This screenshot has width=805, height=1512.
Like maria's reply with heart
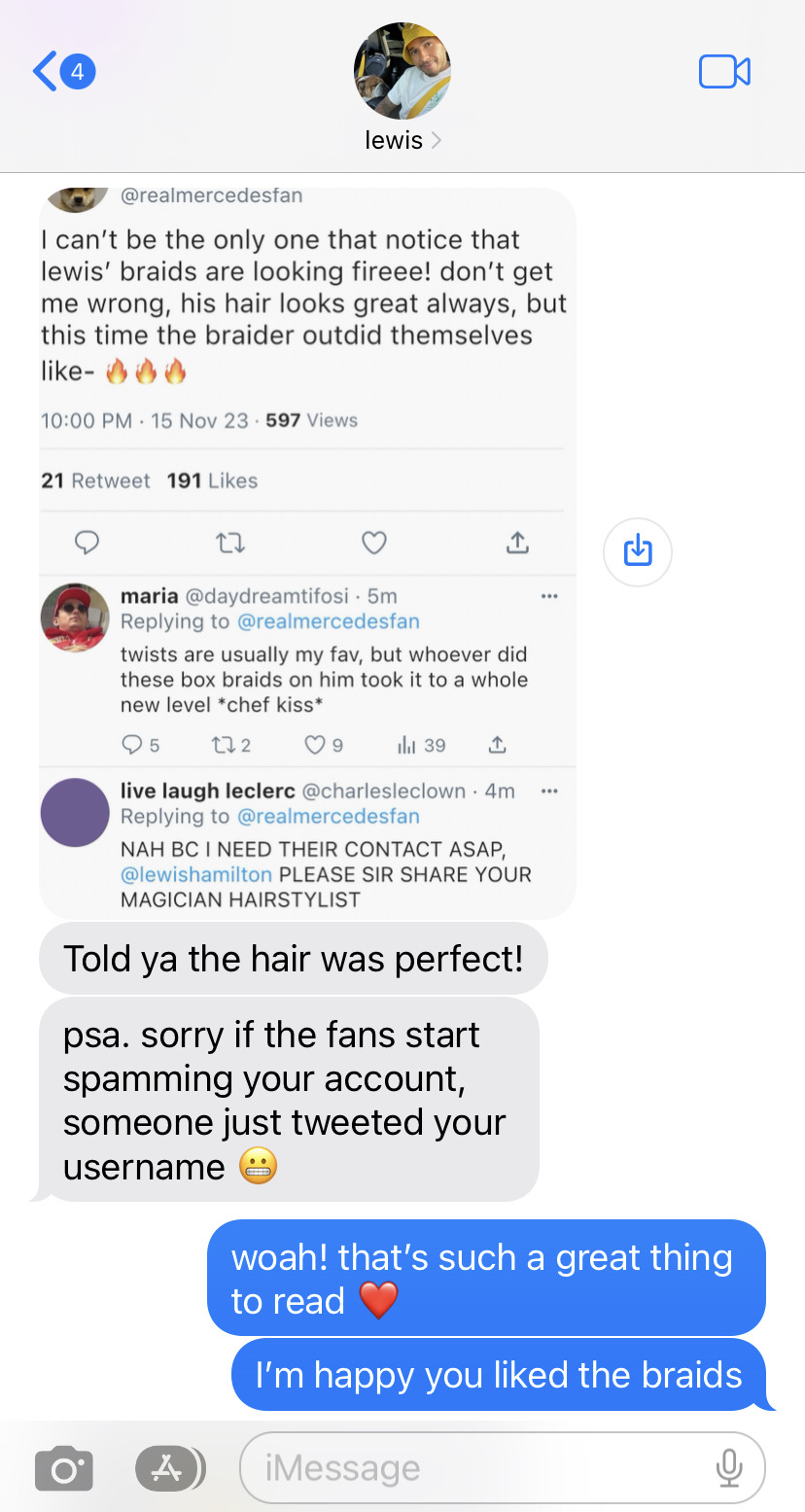(x=315, y=746)
